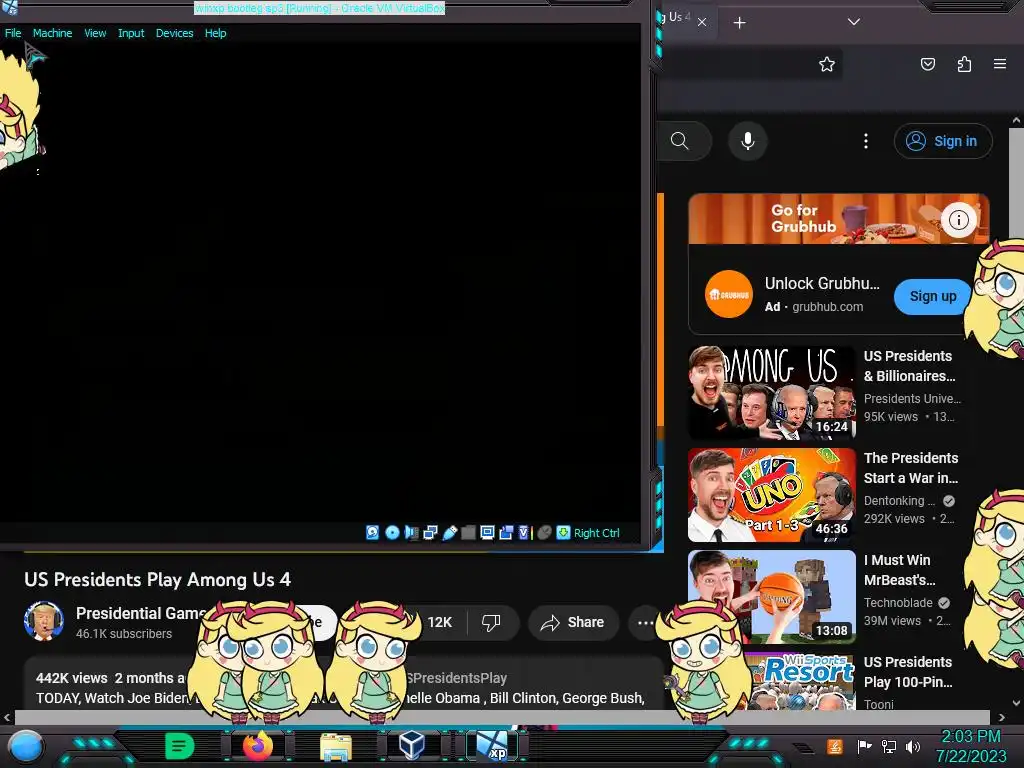Click the optical disc icon in VirtualBox status bar
This screenshot has height=768, width=1024.
click(x=392, y=533)
